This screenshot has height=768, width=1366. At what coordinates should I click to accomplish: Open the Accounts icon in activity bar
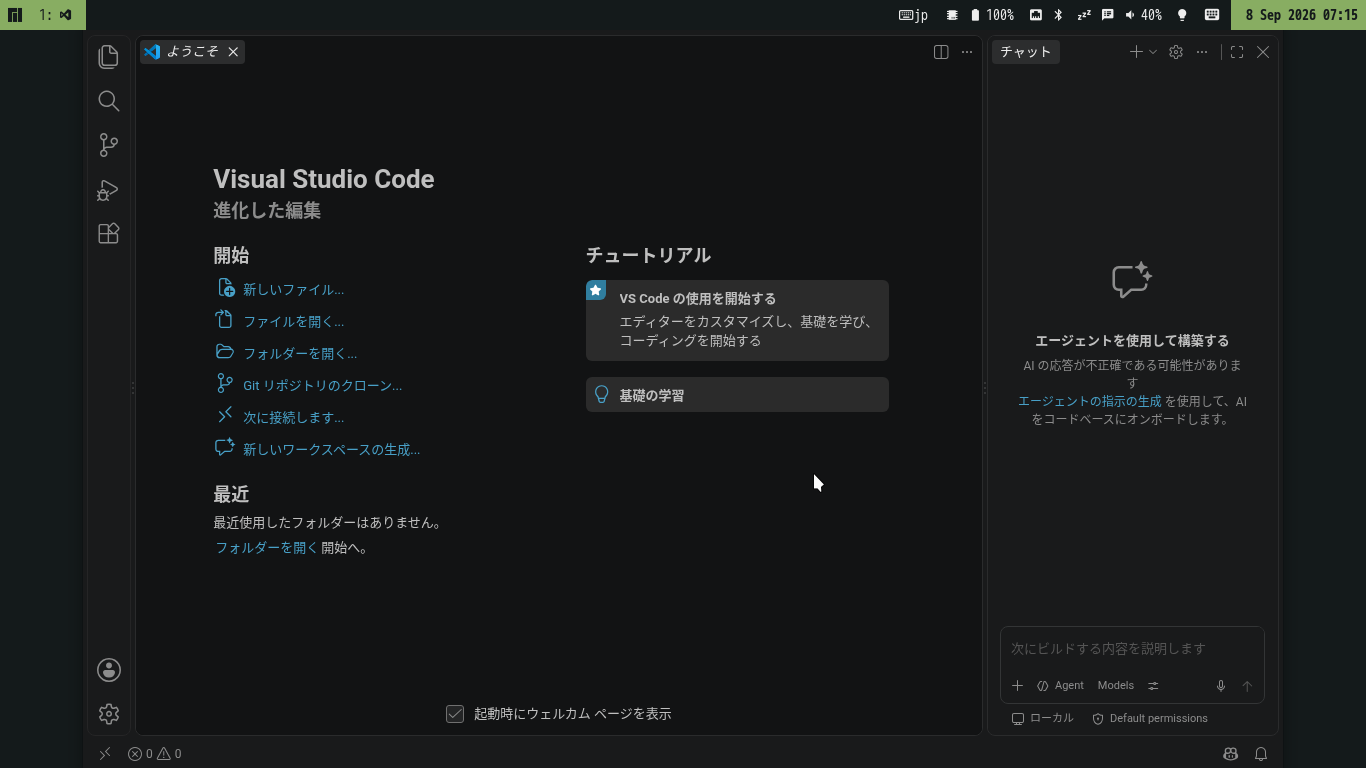pyautogui.click(x=109, y=670)
